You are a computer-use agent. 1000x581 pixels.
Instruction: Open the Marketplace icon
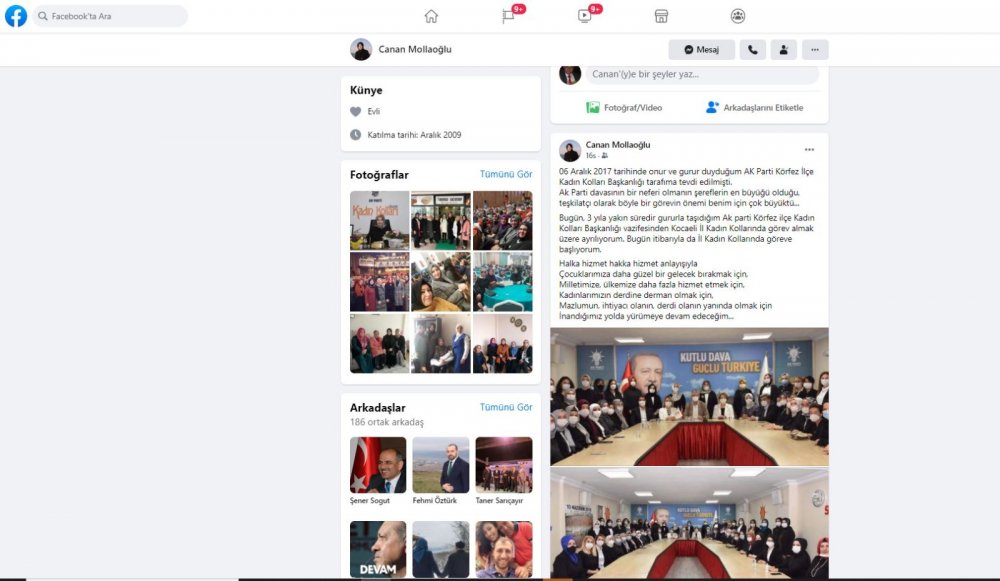point(661,17)
